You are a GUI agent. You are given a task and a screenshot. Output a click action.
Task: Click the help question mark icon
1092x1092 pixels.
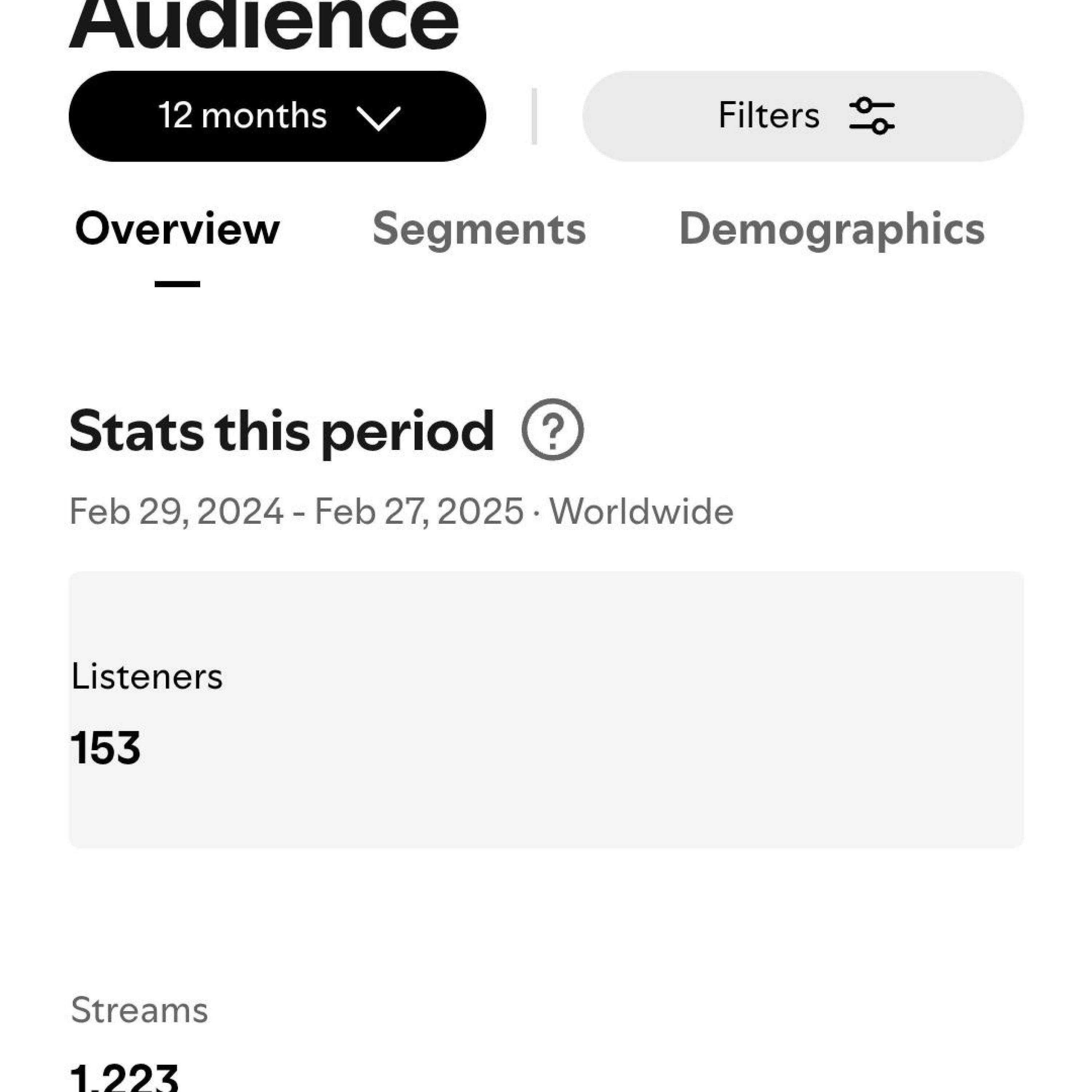coord(552,430)
